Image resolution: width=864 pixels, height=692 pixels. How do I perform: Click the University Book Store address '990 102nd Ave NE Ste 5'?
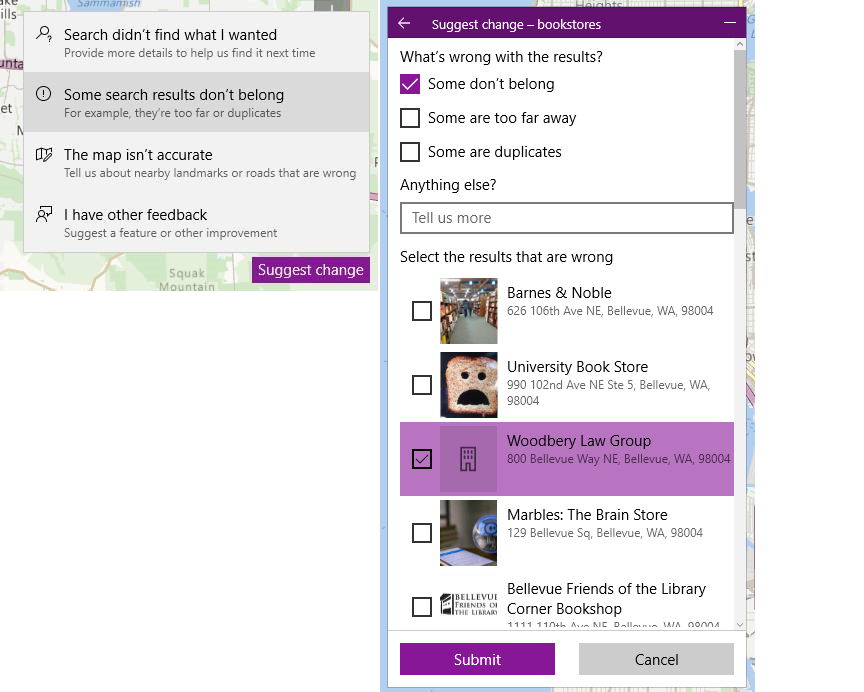[x=608, y=393]
